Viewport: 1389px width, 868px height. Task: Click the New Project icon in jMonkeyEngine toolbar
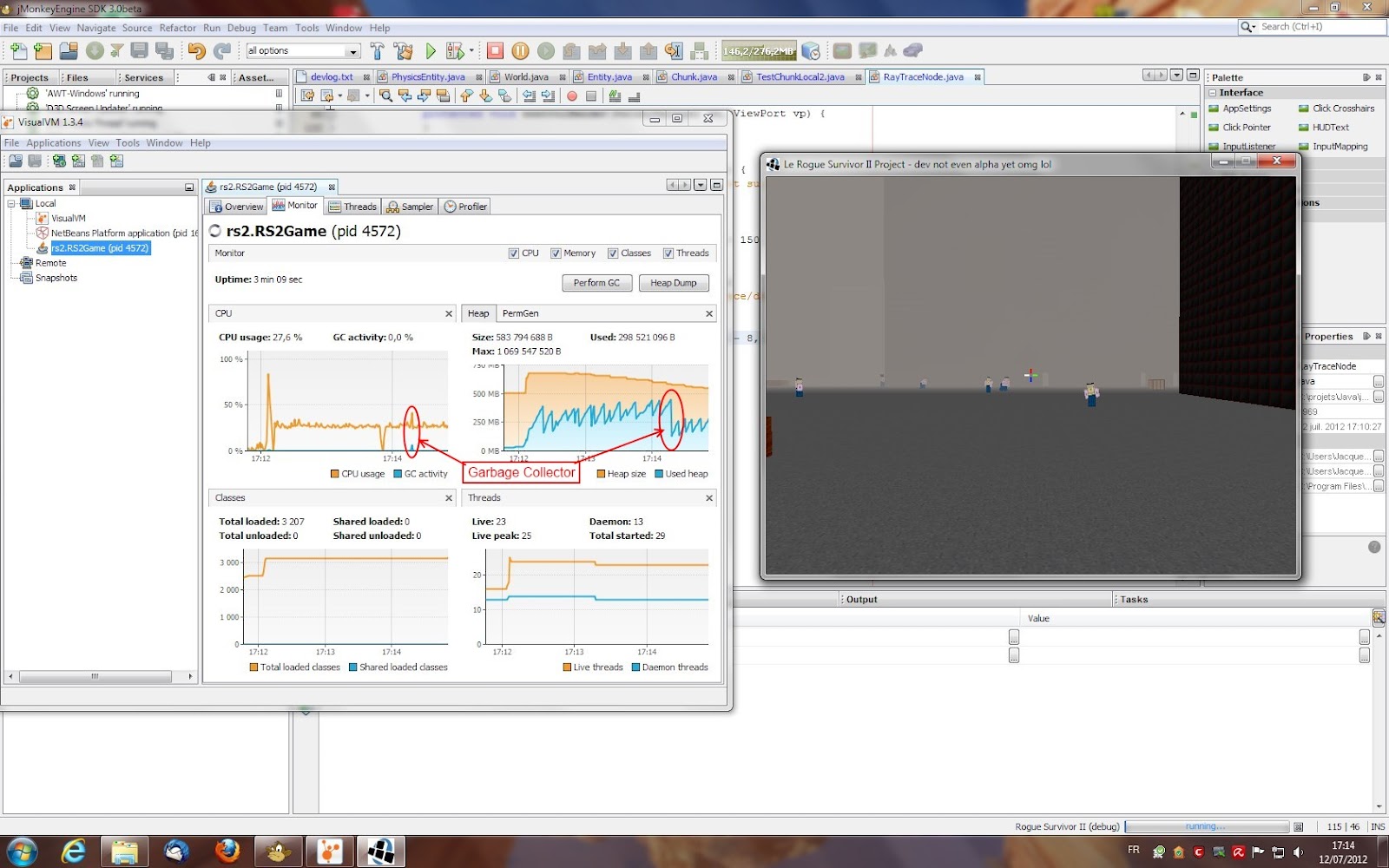pyautogui.click(x=43, y=51)
